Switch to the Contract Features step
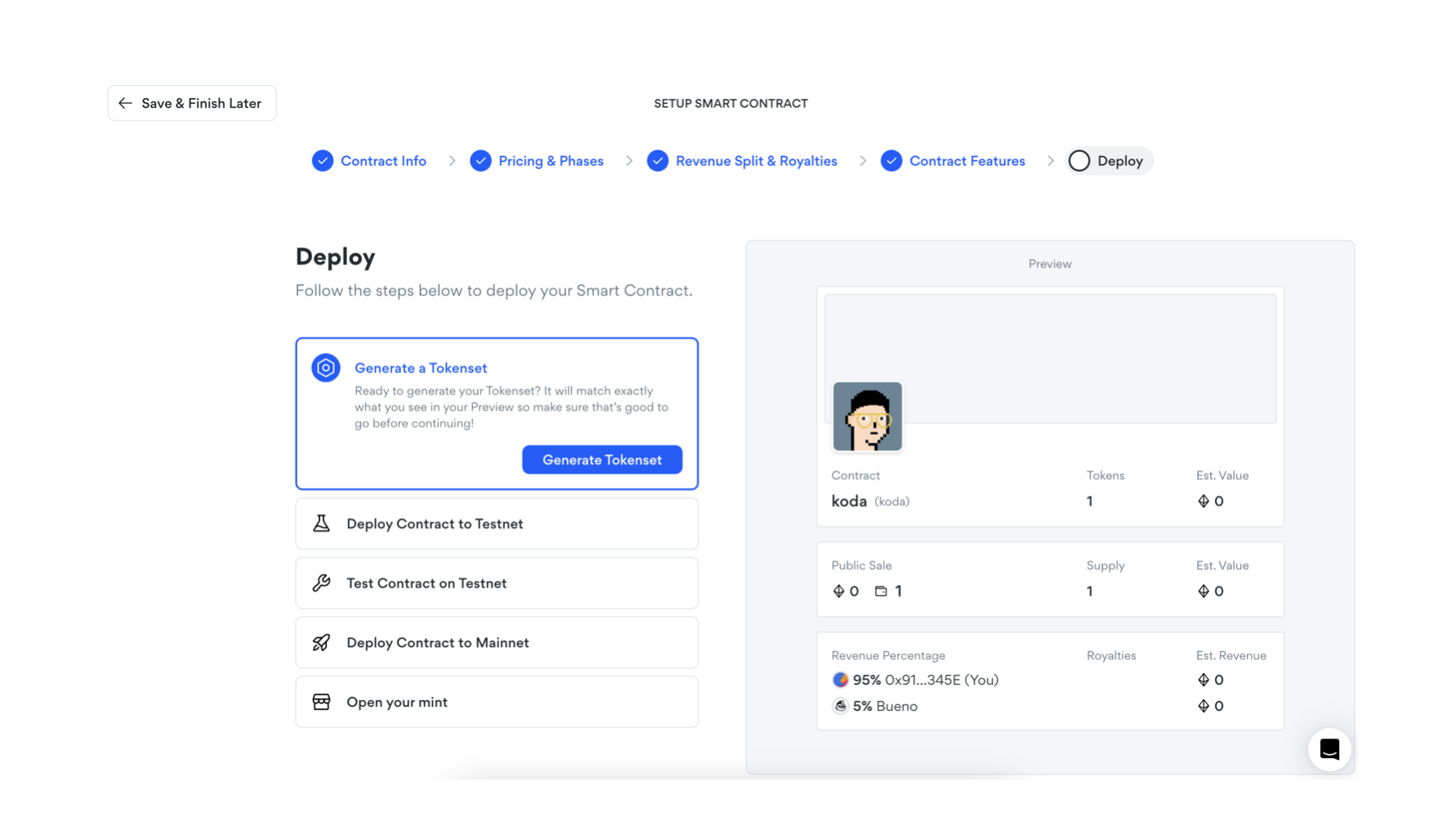 pos(967,161)
